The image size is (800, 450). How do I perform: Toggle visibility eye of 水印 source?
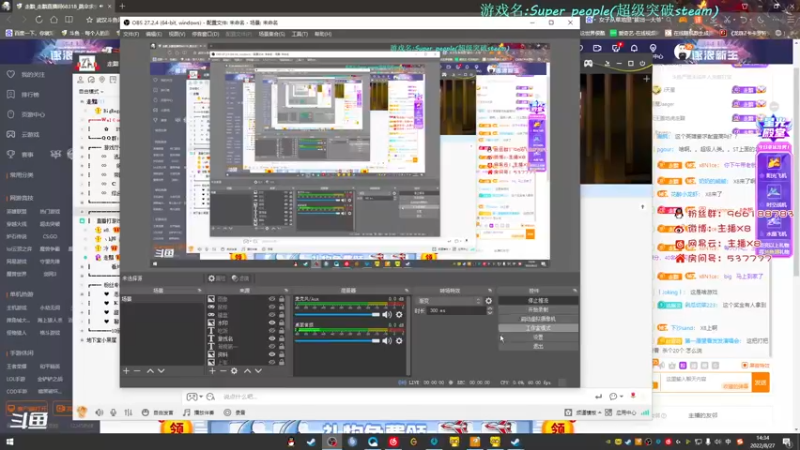[x=272, y=323]
